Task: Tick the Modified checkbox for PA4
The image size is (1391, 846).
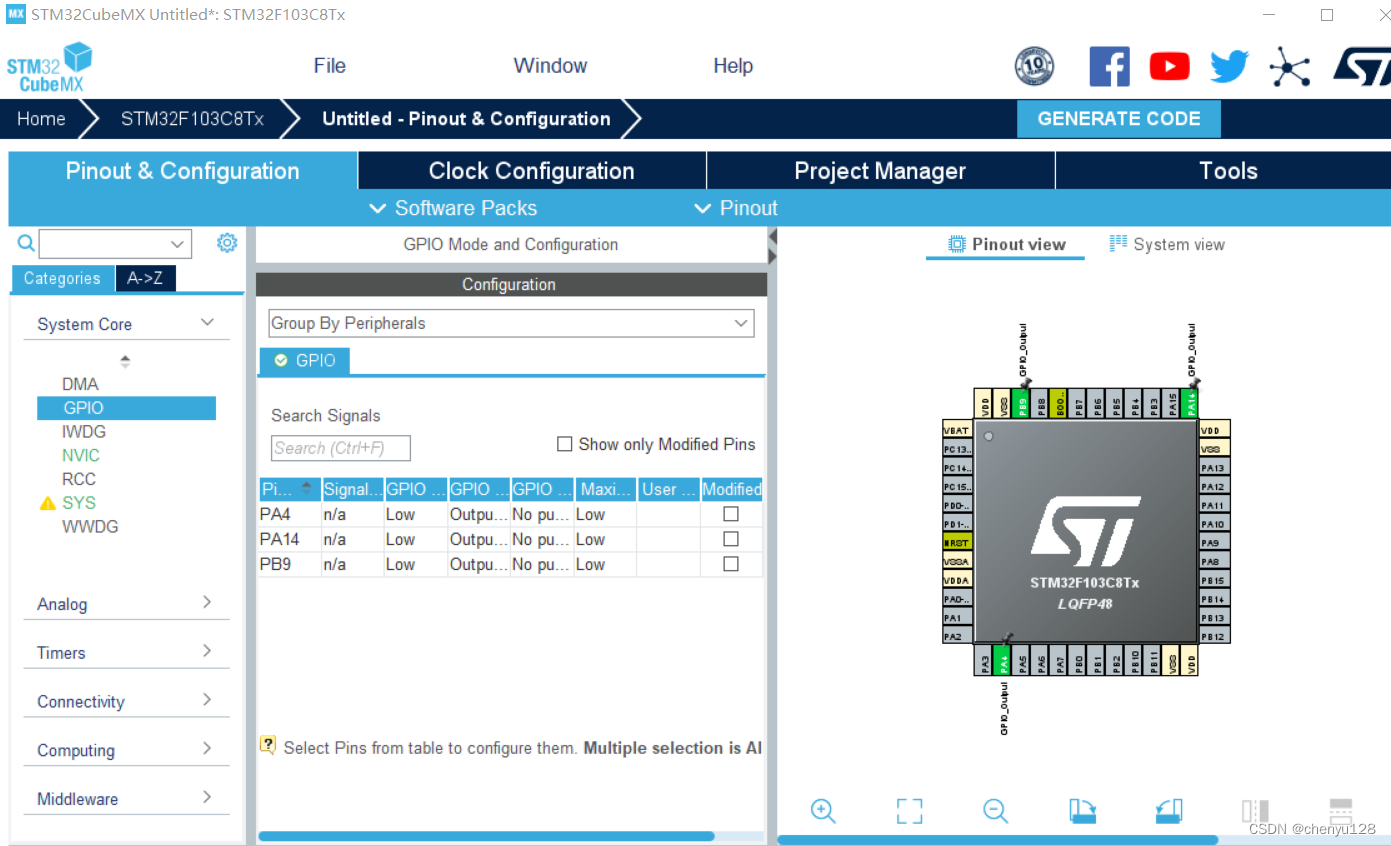Action: coord(731,514)
